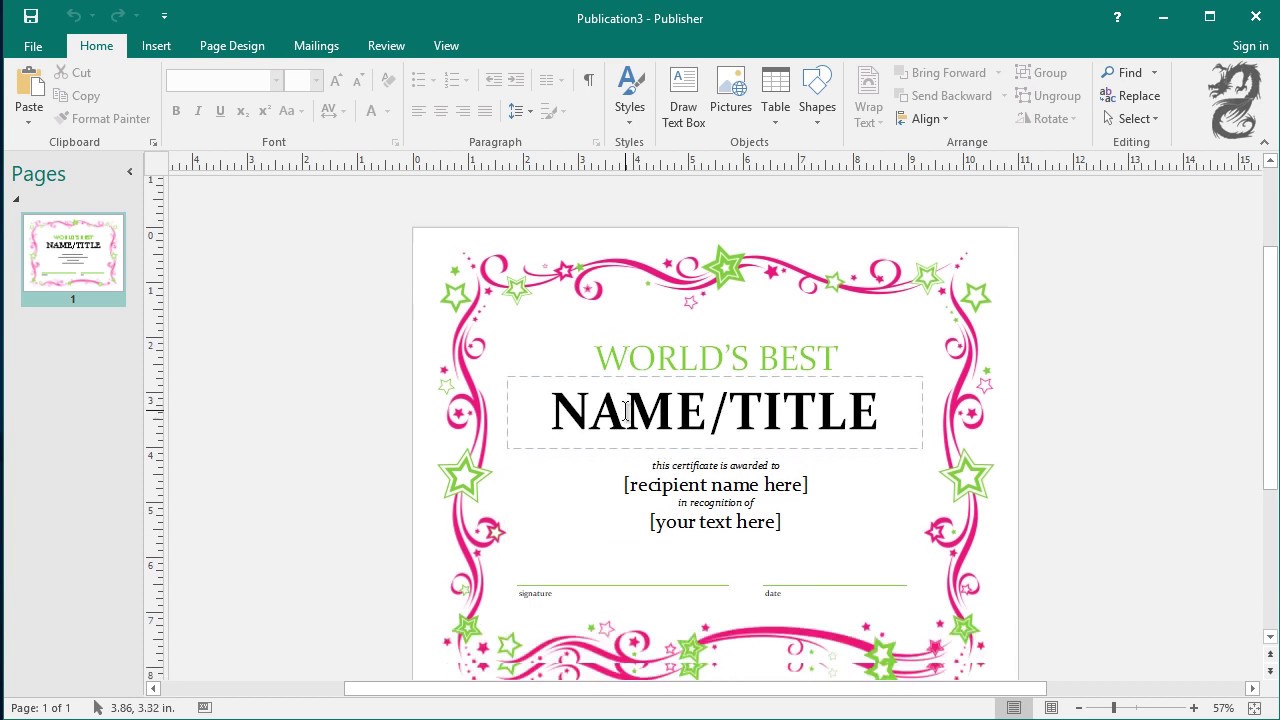The height and width of the screenshot is (720, 1280).
Task: Expand the Shapes gallery dropdown
Action: tap(817, 123)
